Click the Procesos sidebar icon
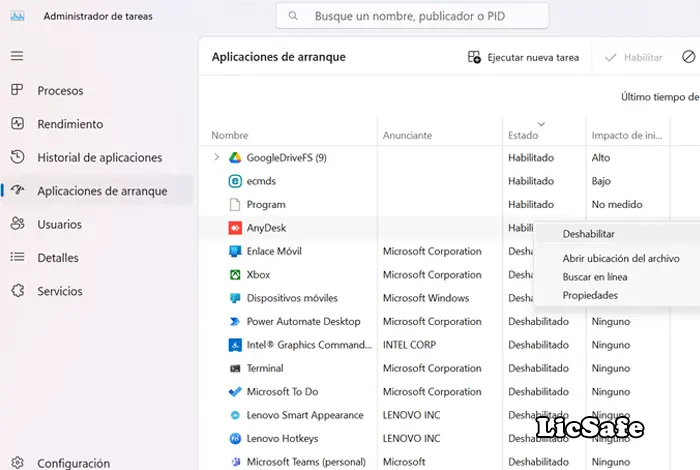Viewport: 700px width, 470px height. click(17, 90)
